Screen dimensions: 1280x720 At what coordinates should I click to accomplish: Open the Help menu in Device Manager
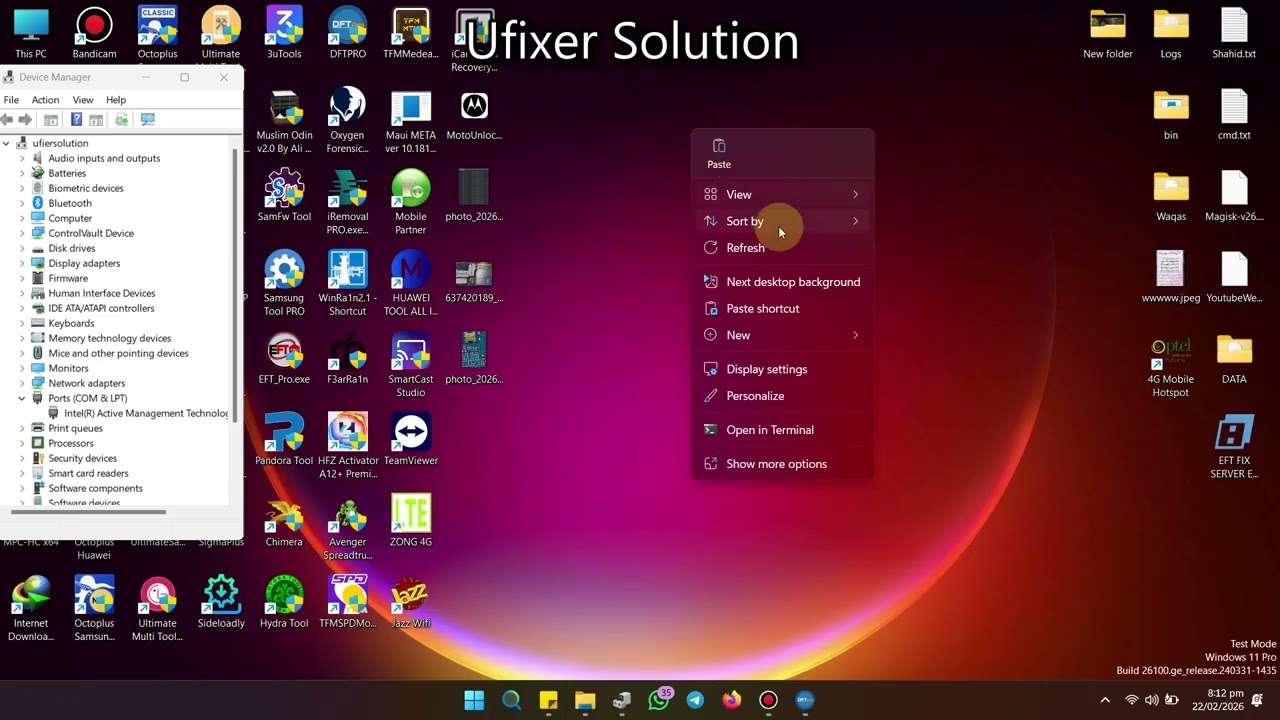(116, 100)
